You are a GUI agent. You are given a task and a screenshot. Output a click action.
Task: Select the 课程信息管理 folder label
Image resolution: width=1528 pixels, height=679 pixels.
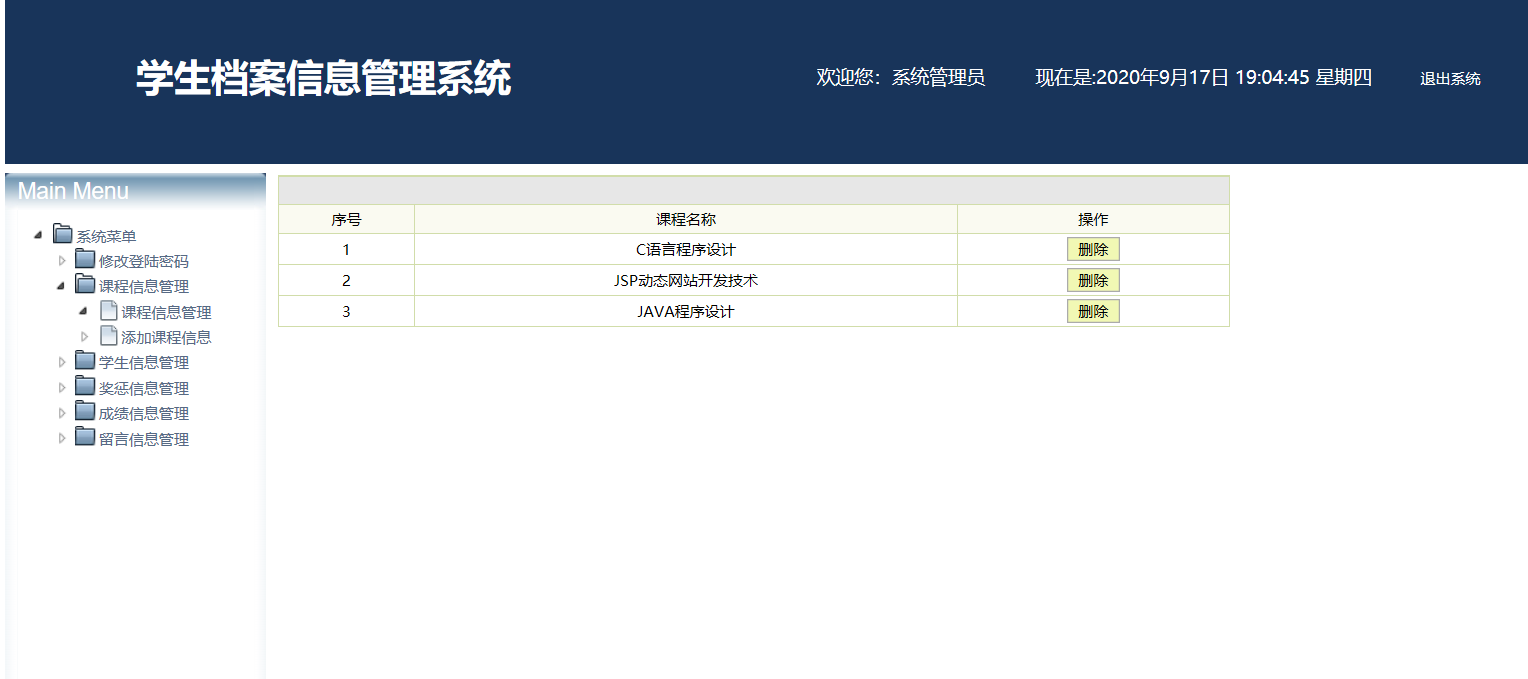[x=144, y=287]
